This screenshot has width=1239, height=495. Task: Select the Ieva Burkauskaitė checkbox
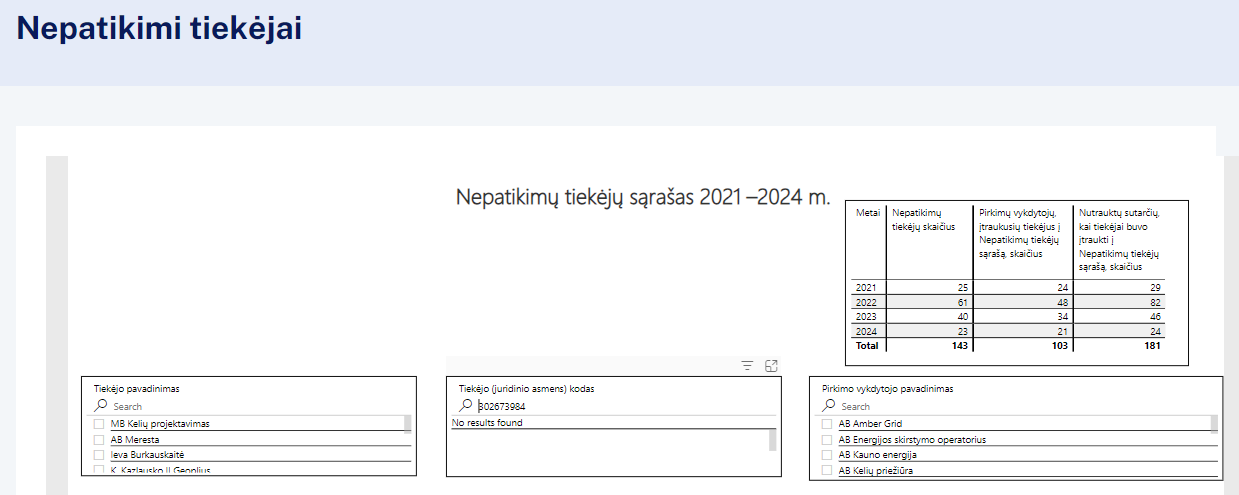pyautogui.click(x=99, y=454)
